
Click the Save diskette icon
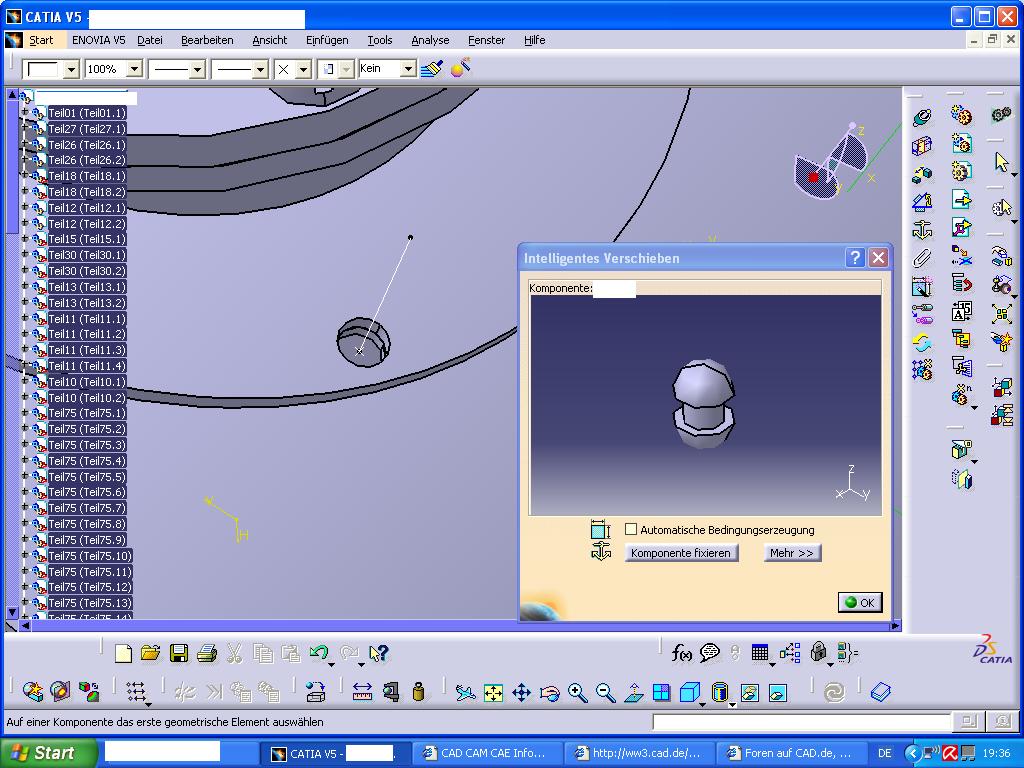[178, 653]
